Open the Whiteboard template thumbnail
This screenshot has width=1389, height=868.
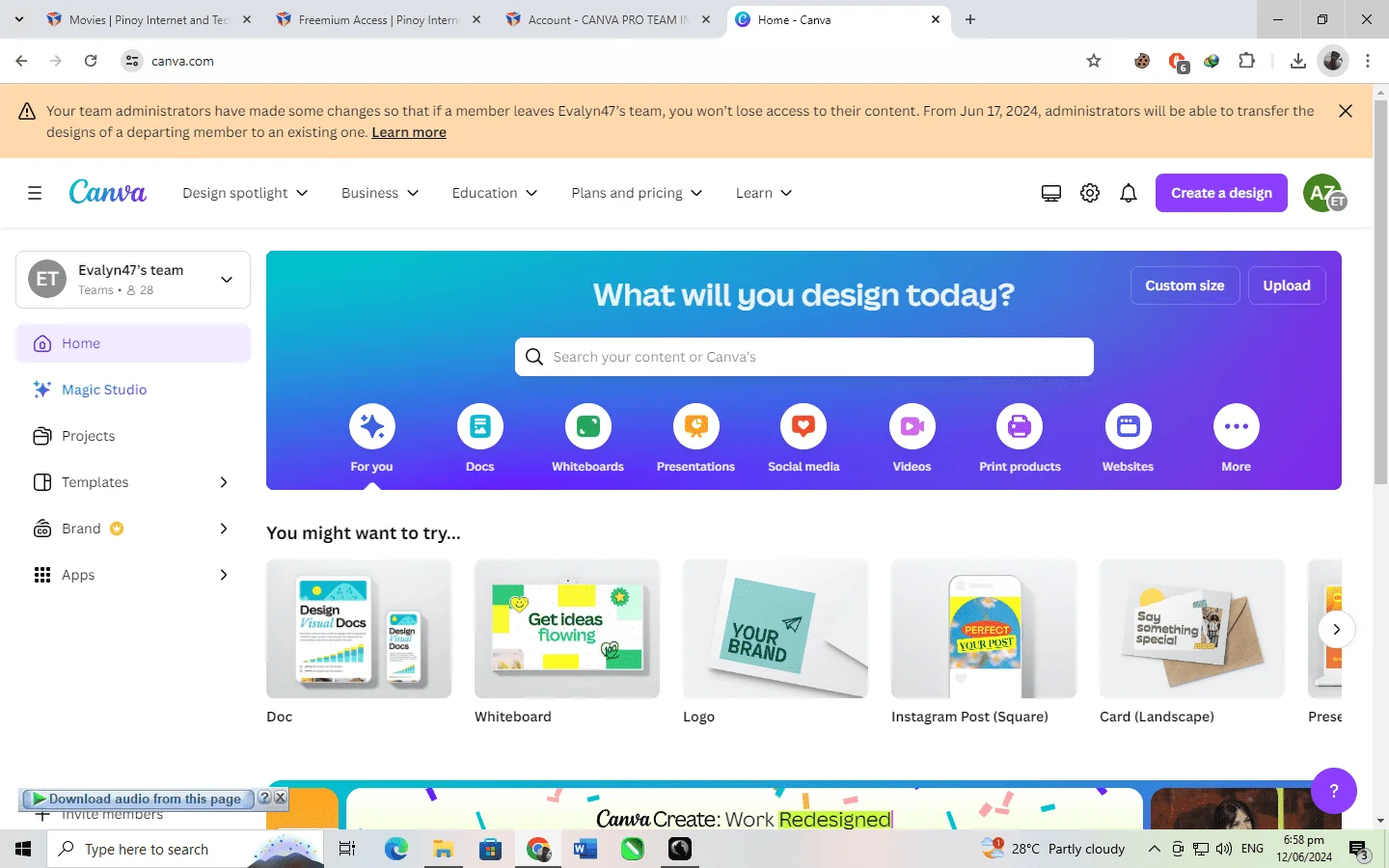point(567,629)
